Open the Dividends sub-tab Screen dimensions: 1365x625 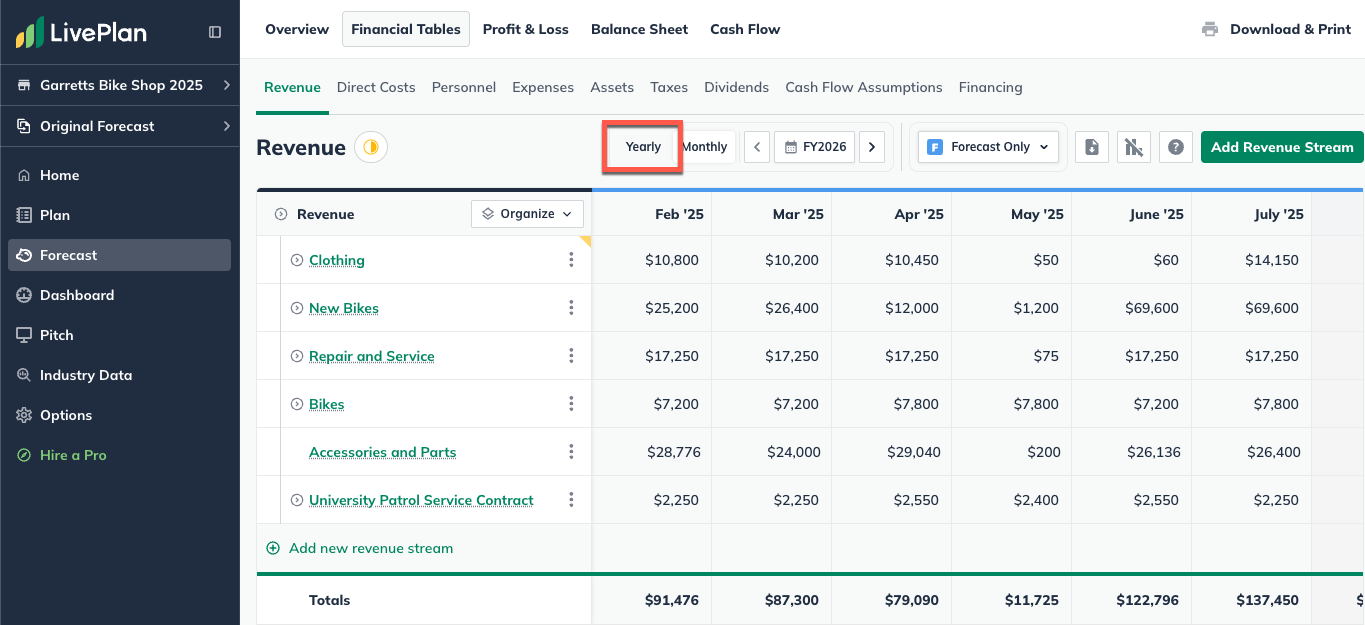click(x=736, y=87)
